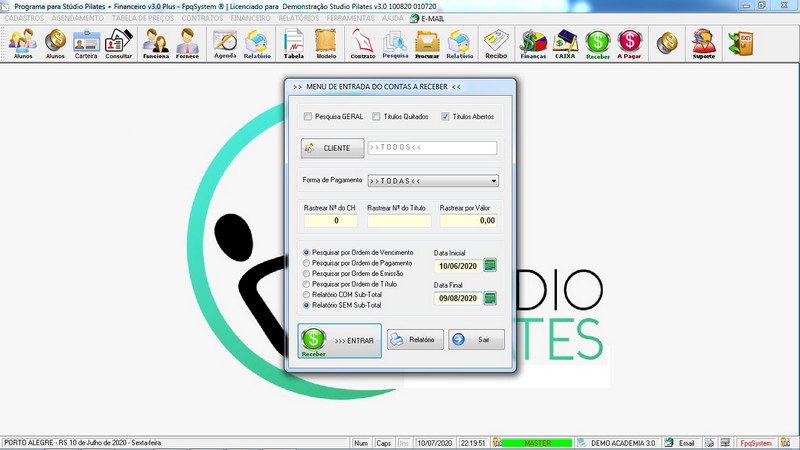Open the Procurar folder icon
800x450 pixels.
click(427, 44)
